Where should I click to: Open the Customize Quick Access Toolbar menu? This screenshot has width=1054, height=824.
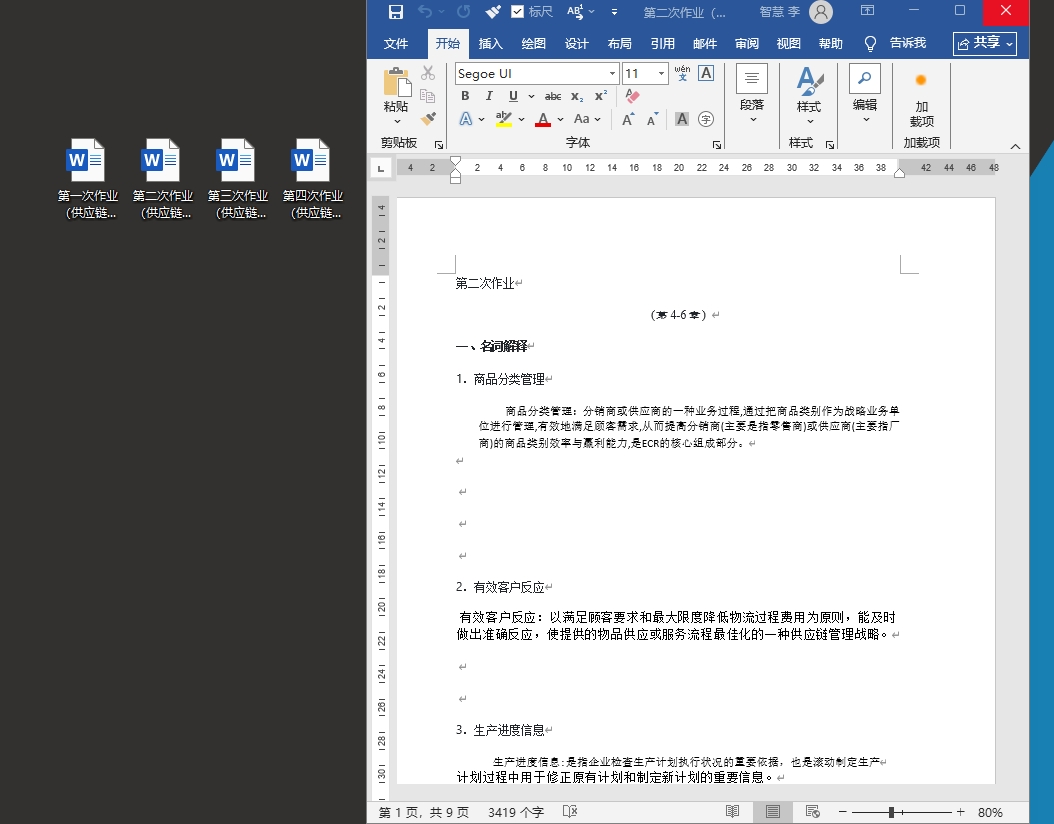click(x=614, y=11)
